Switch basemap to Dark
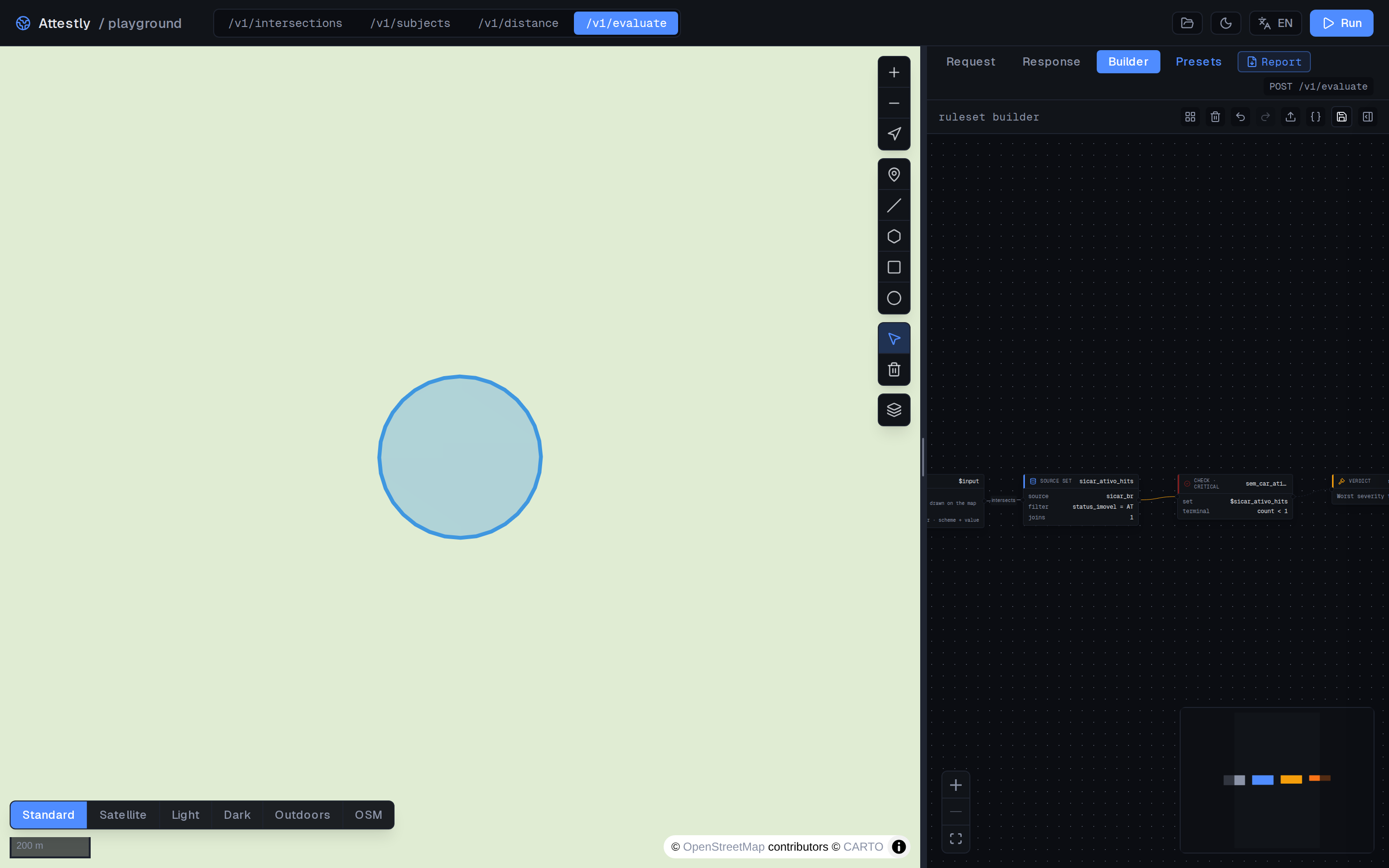The height and width of the screenshot is (868, 1389). click(x=237, y=814)
